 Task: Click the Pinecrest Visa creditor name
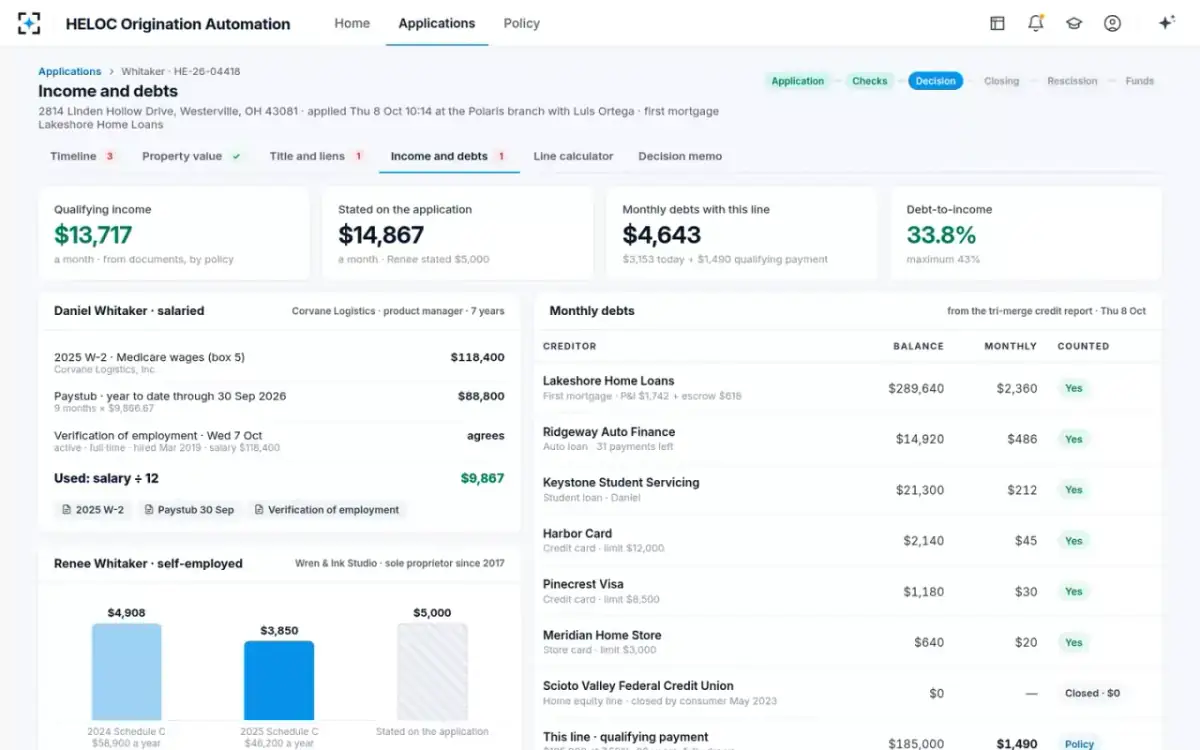(x=583, y=584)
